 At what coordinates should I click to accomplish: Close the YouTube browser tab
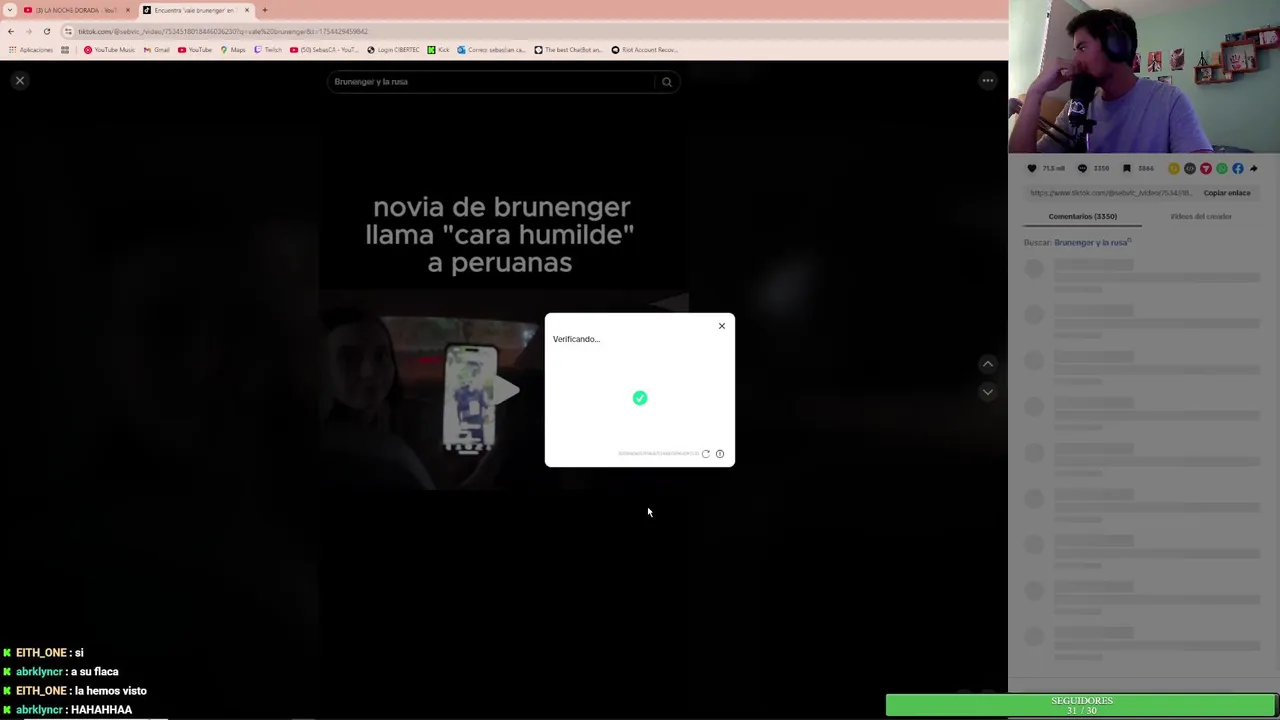127,10
